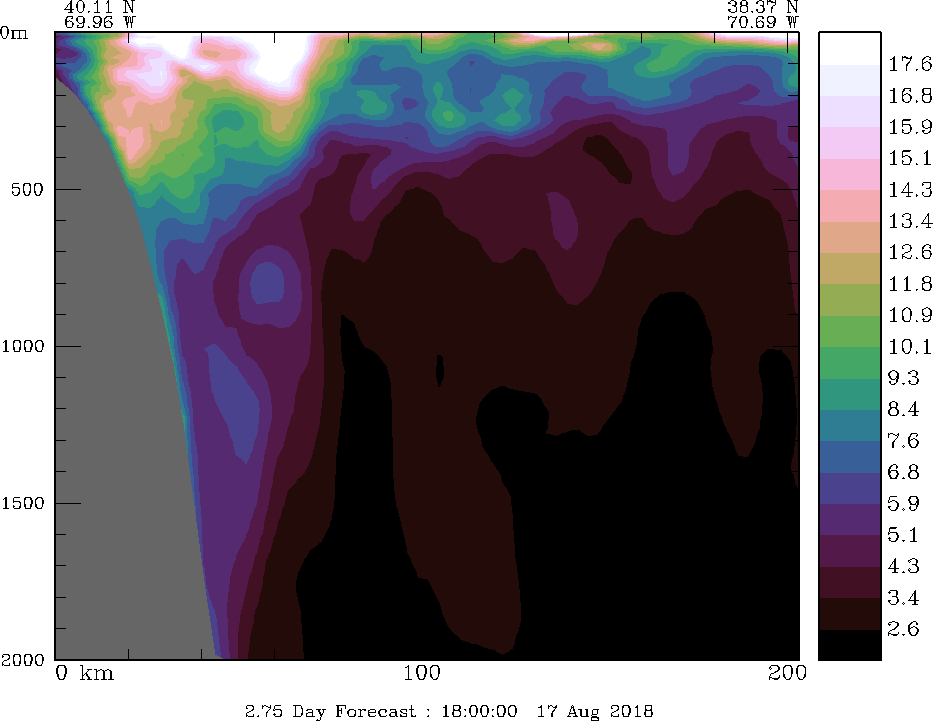Click the 13.4 color scale label
This screenshot has width=933, height=721.
[x=909, y=221]
